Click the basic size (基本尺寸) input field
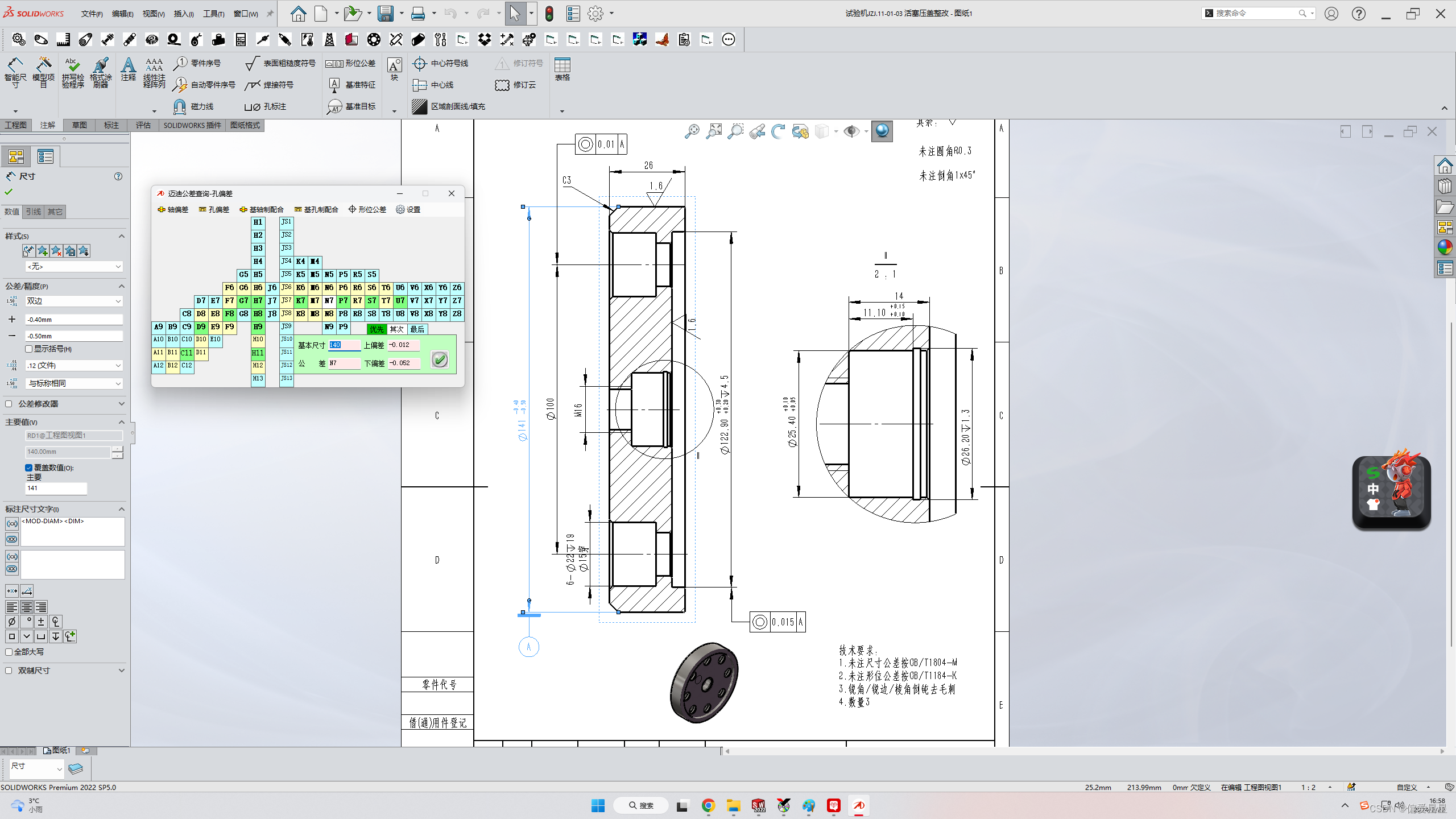1456x819 pixels. pos(345,345)
